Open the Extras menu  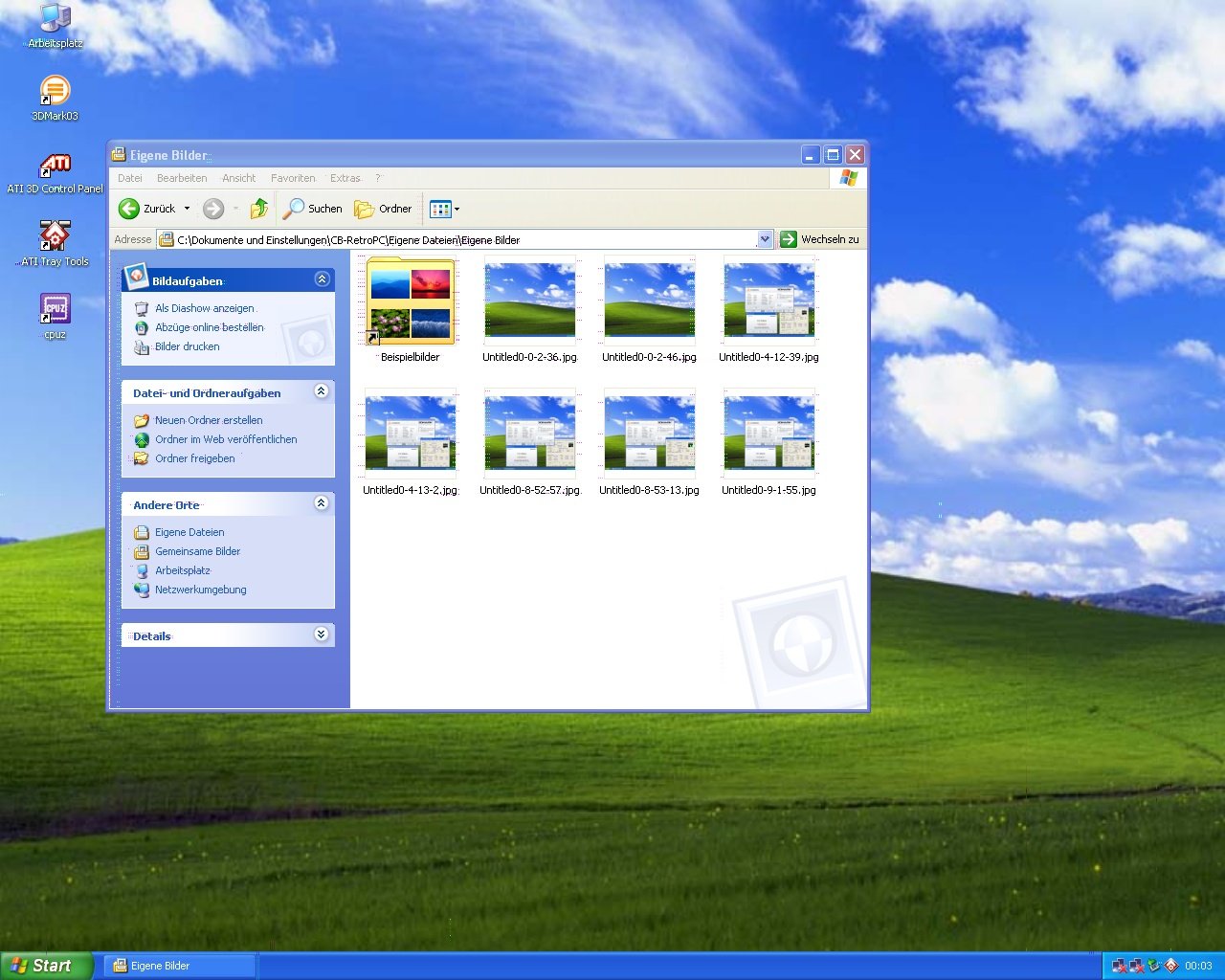[345, 178]
